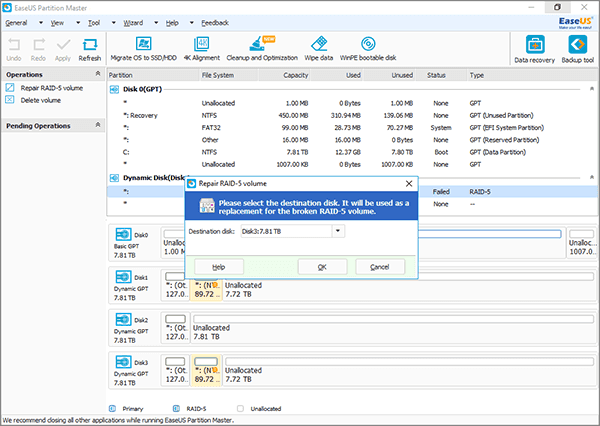600x426 pixels.
Task: Sort by the Capacity column header
Action: [284, 75]
